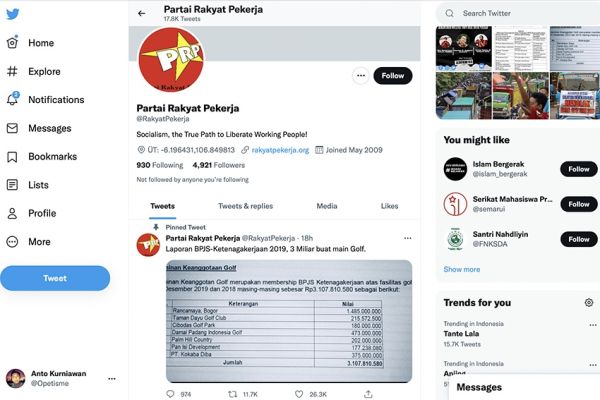
Task: Follow Partai Rakyat Pekerja profile
Action: (x=393, y=76)
